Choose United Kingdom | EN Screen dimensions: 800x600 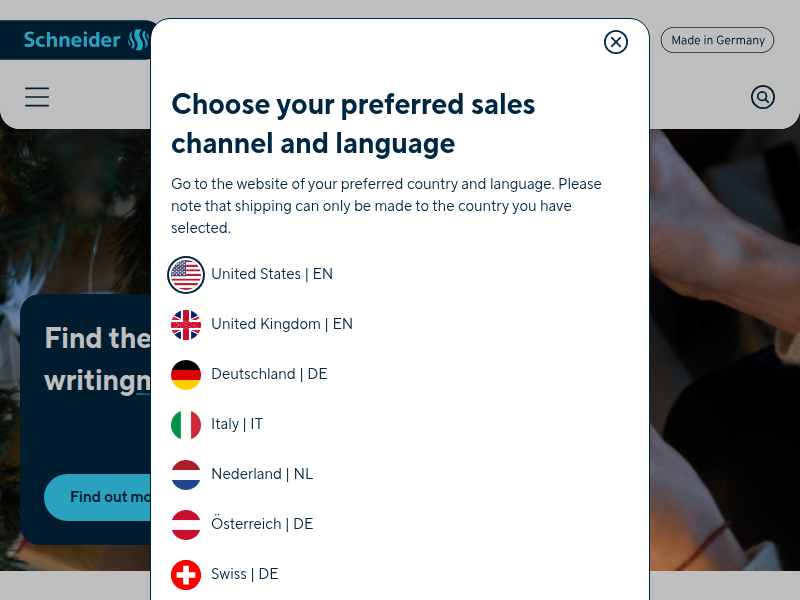(x=282, y=324)
